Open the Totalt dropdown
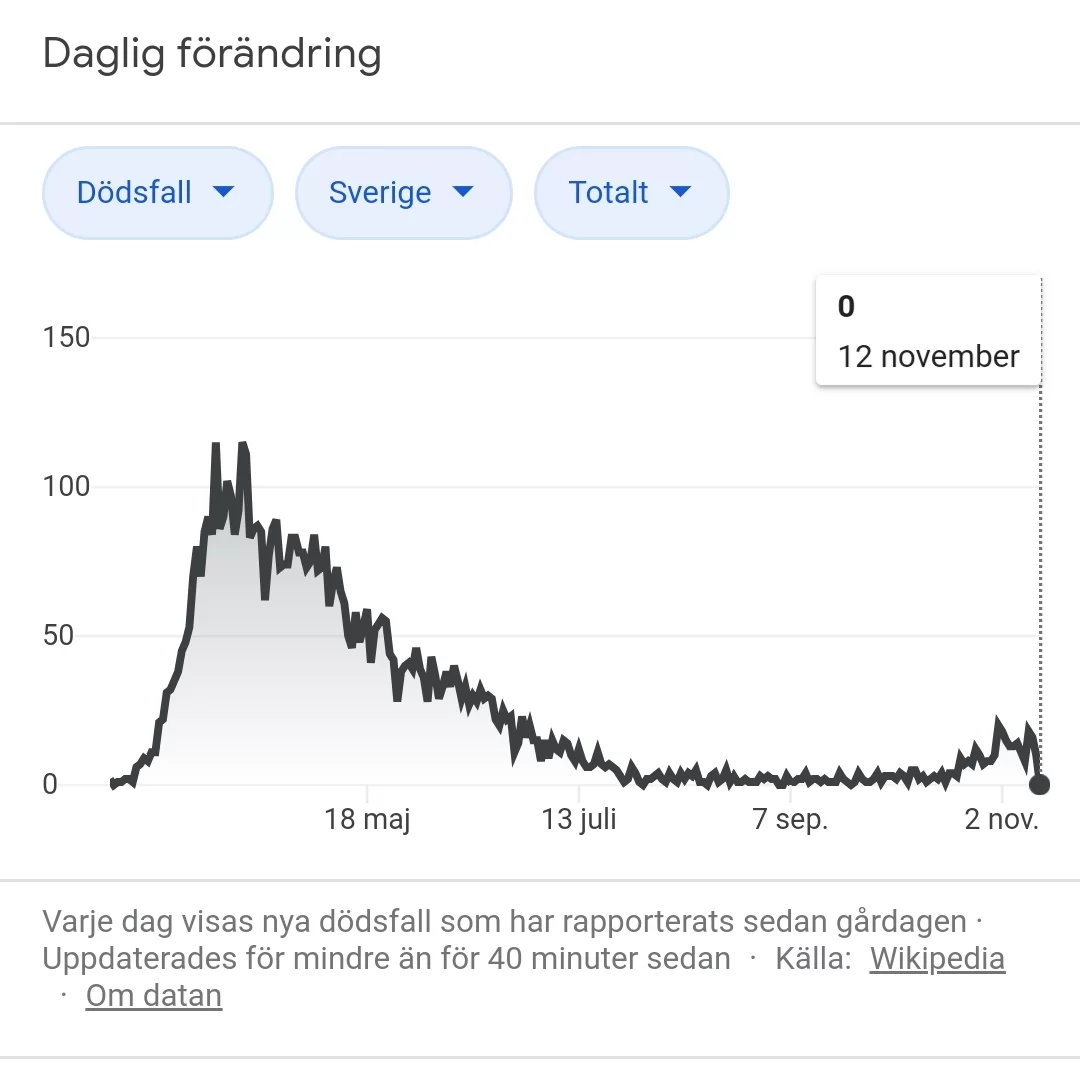 coord(631,193)
